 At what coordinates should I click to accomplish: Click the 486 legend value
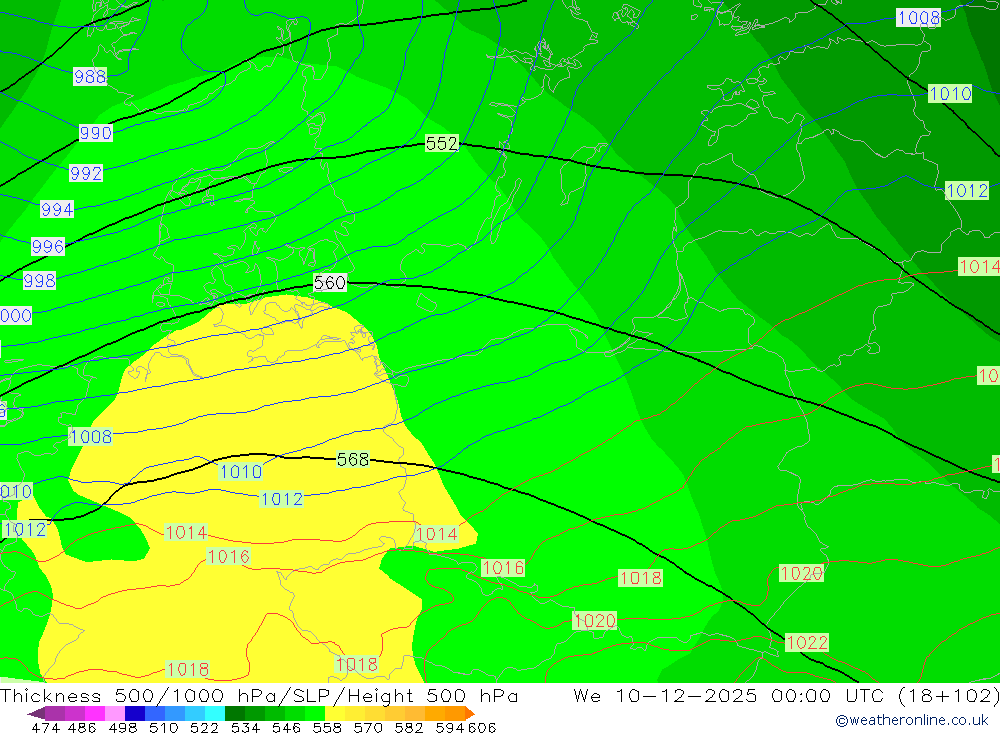click(x=82, y=727)
